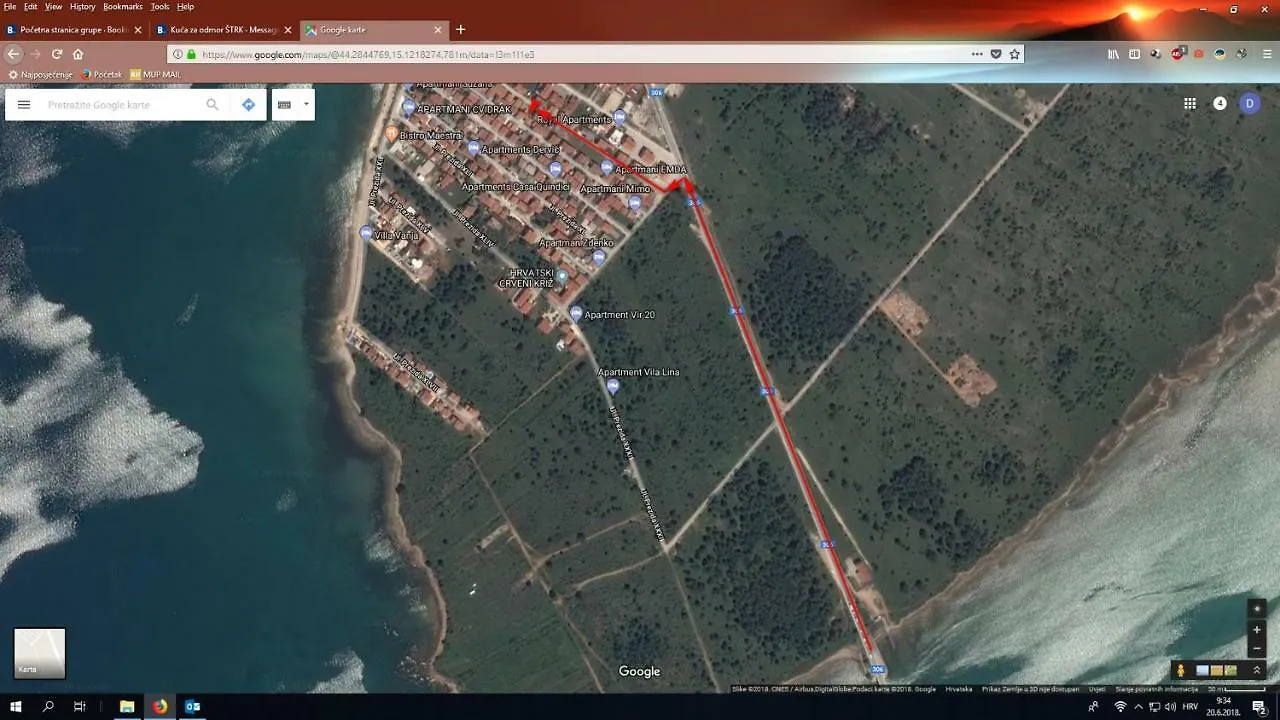Open the Edit menu
1280x720 pixels.
pyautogui.click(x=31, y=7)
